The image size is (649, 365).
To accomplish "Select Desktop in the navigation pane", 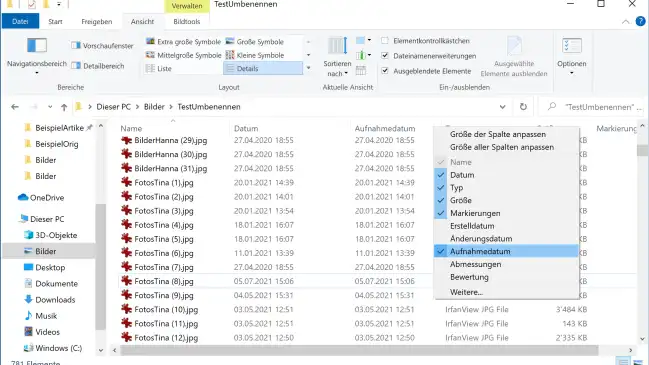I will point(45,267).
